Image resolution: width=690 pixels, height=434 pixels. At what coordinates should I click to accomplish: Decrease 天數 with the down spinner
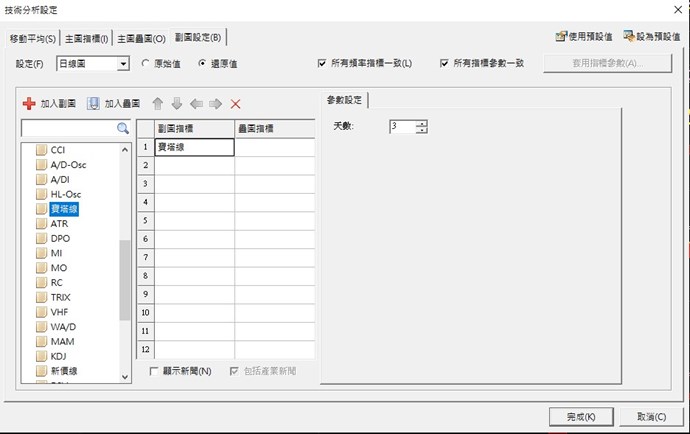[422, 130]
